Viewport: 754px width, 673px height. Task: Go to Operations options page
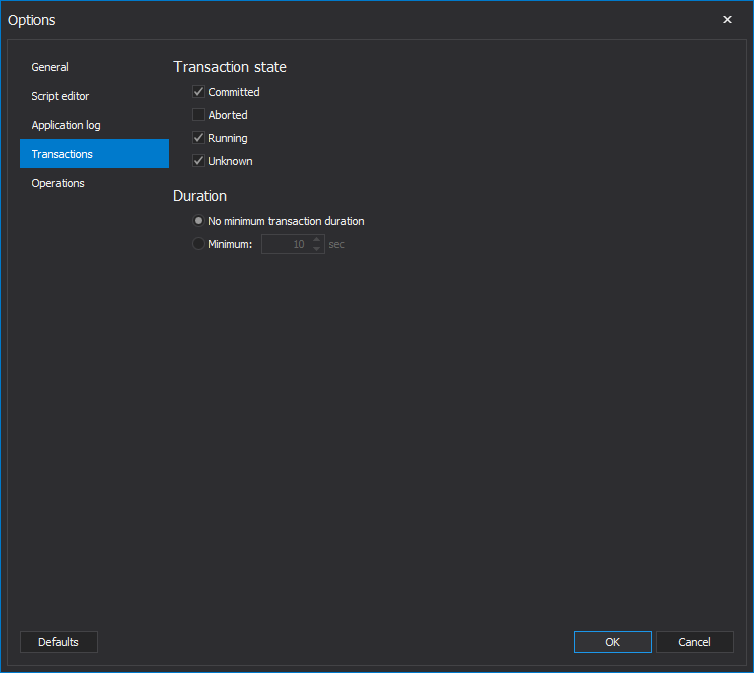click(x=94, y=183)
